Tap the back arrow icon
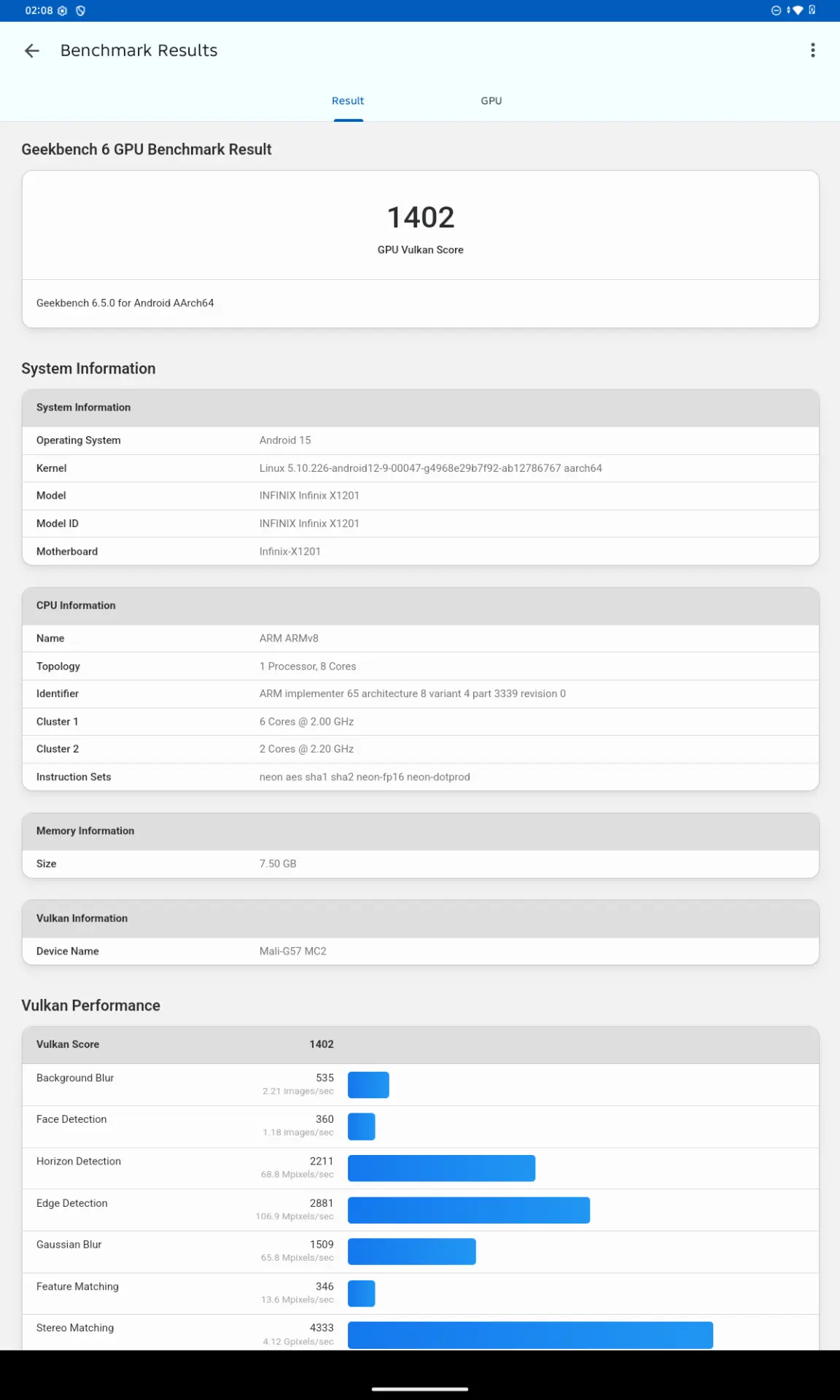This screenshot has height=1400, width=840. [32, 50]
